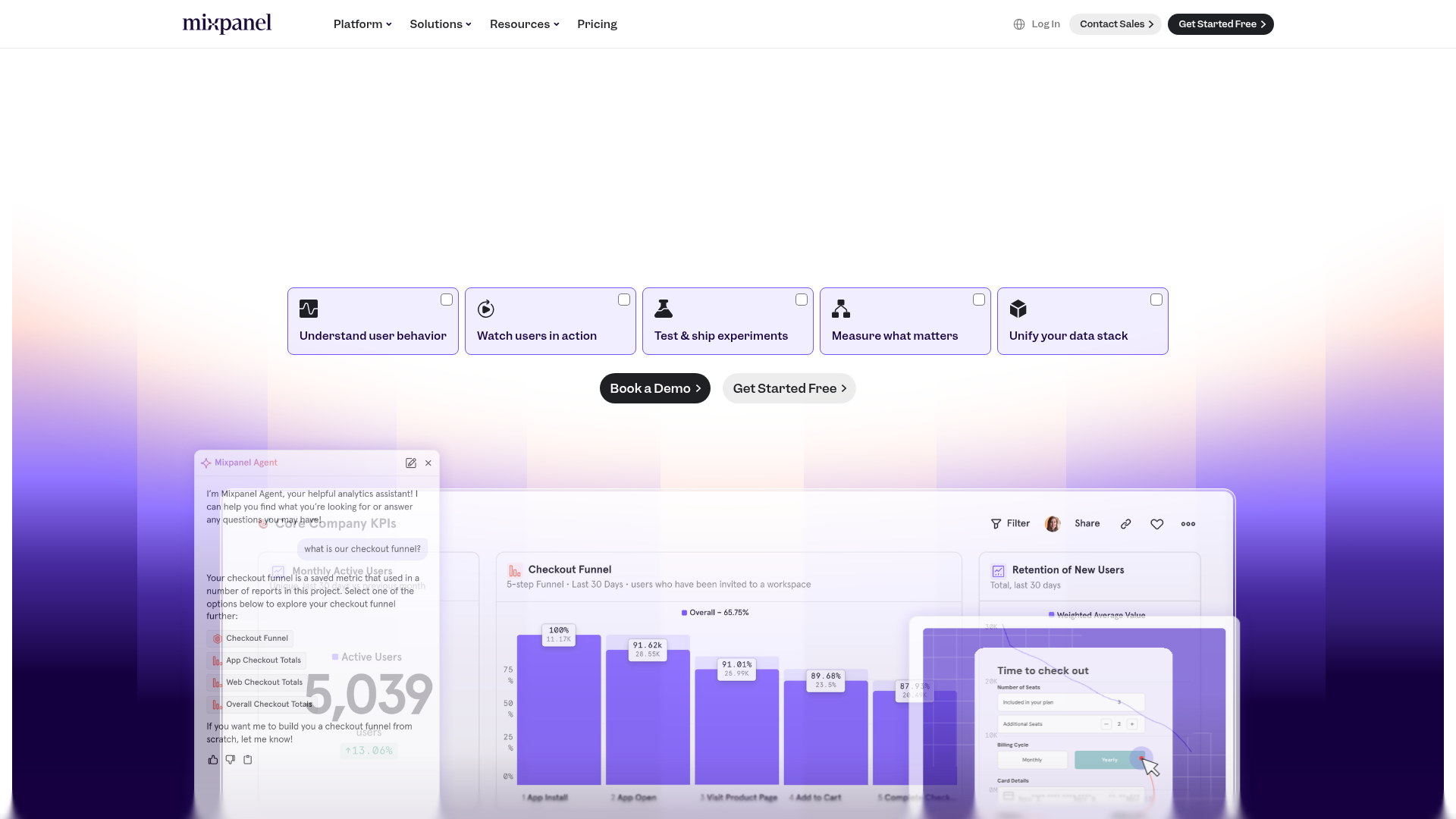Click the Contact Sales button

click(x=1116, y=24)
